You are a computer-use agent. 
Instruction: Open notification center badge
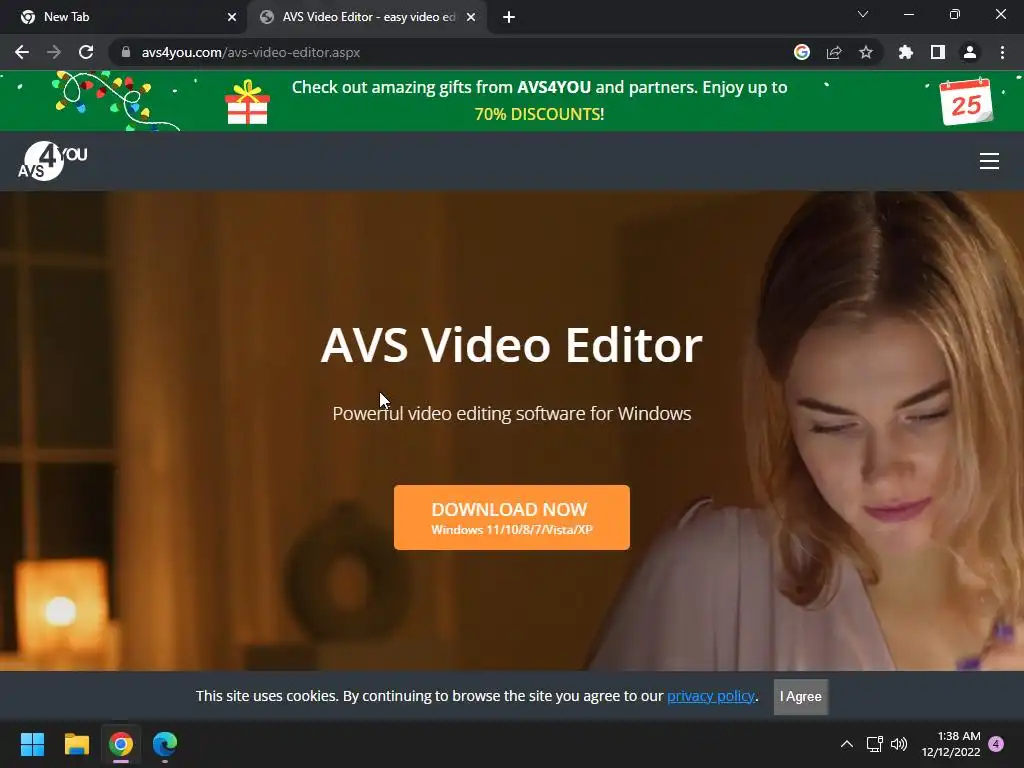pyautogui.click(x=996, y=744)
